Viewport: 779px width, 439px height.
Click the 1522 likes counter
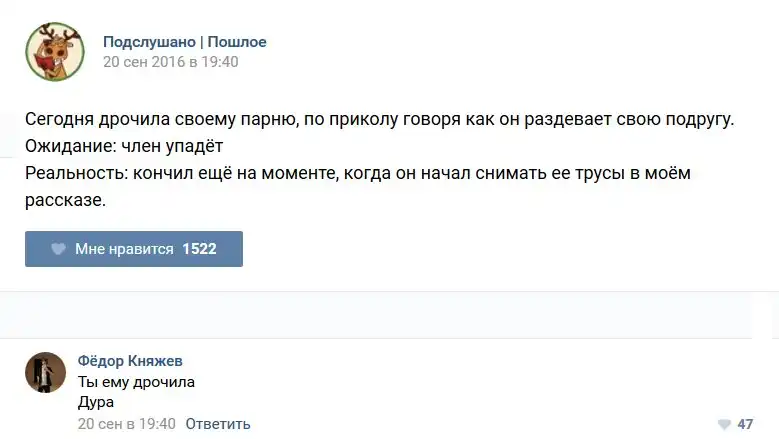coord(199,249)
